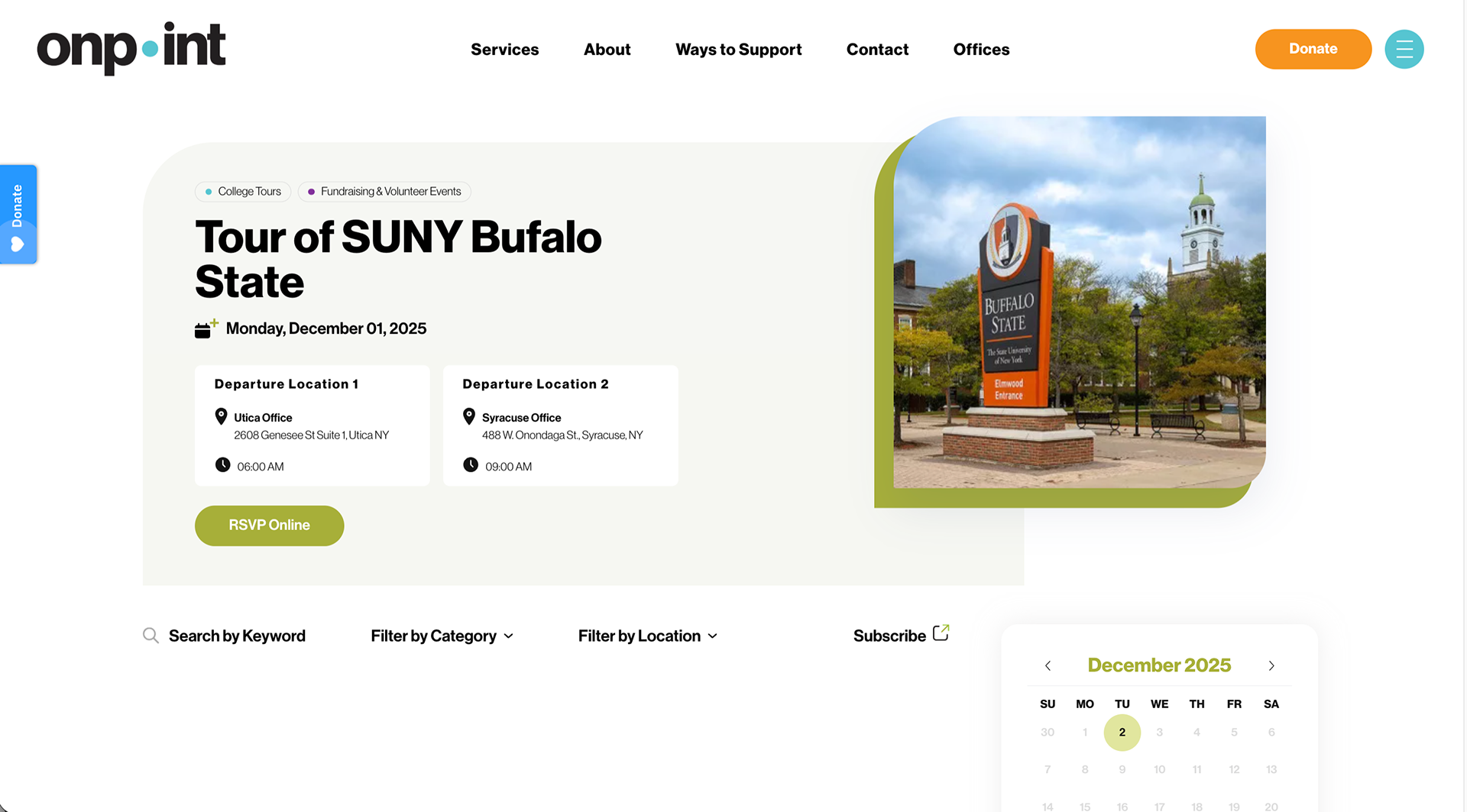Select December 5 in the calendar
Viewport: 1467px width, 812px height.
(x=1234, y=732)
